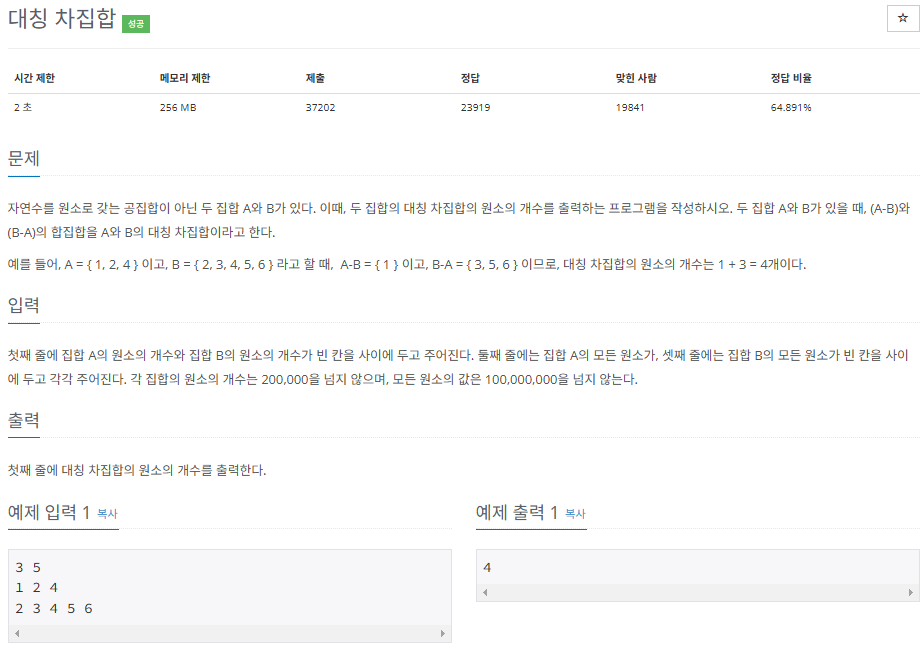This screenshot has width=923, height=650.
Task: Click the 메모리 제한 column header
Action: (185, 78)
